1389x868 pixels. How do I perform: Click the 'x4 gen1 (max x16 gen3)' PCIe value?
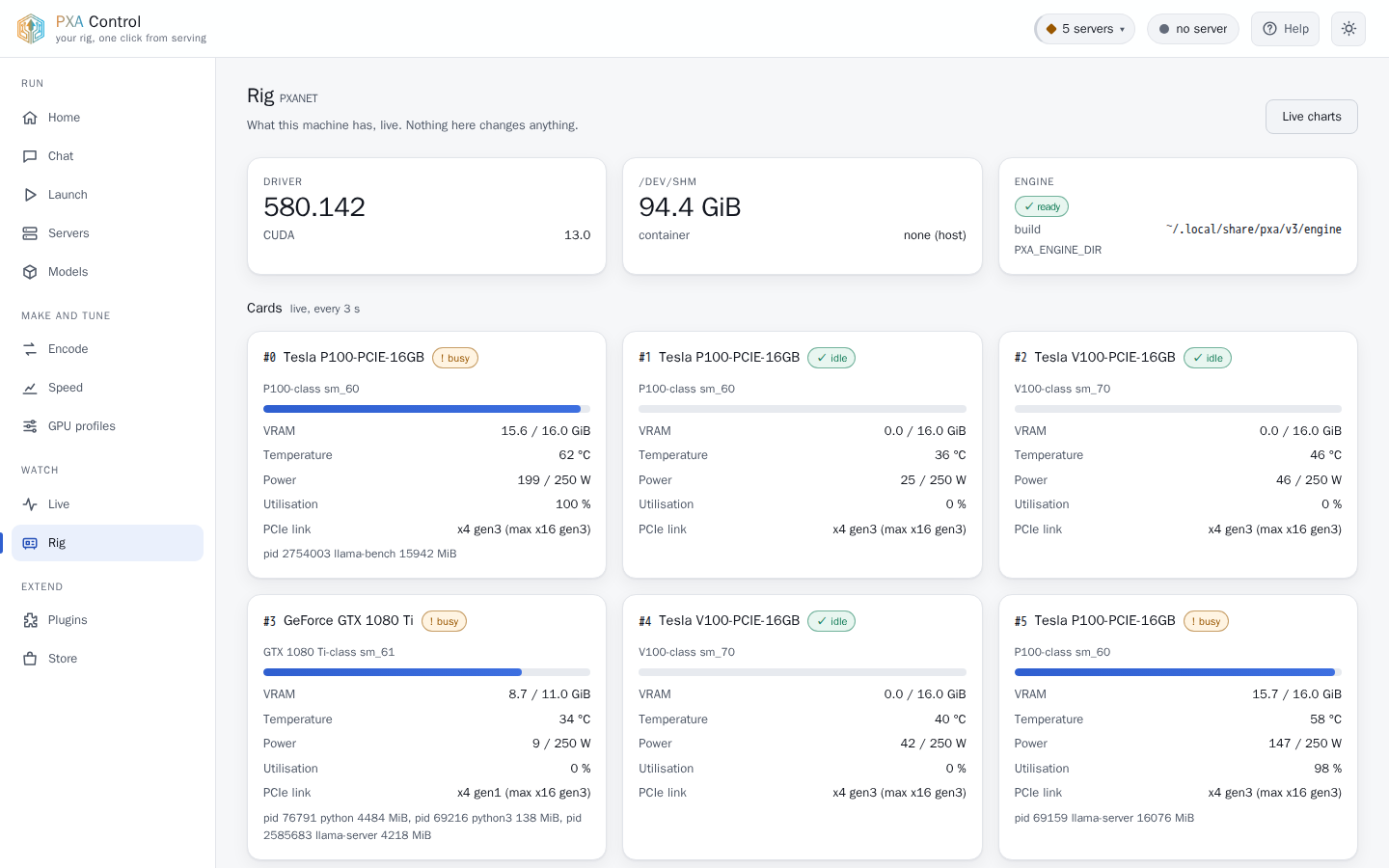tap(524, 793)
